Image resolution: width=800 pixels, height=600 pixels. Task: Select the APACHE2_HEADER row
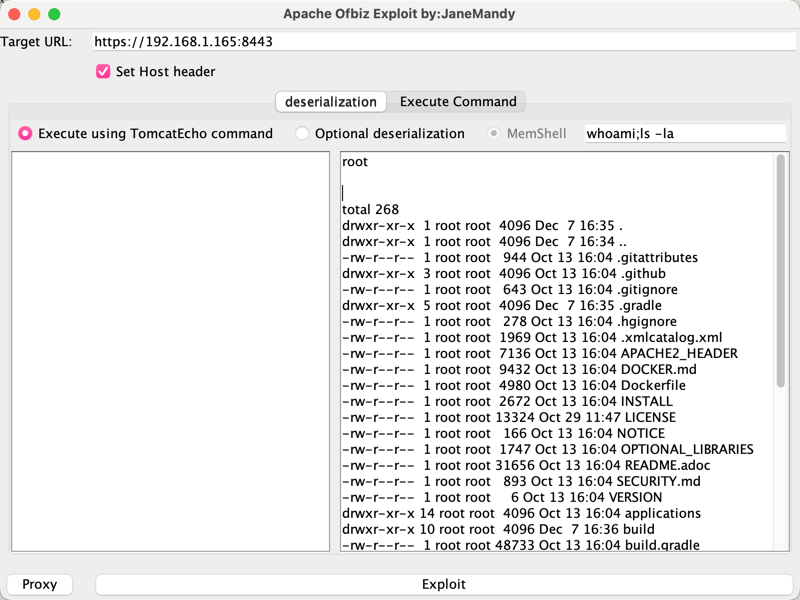(540, 353)
